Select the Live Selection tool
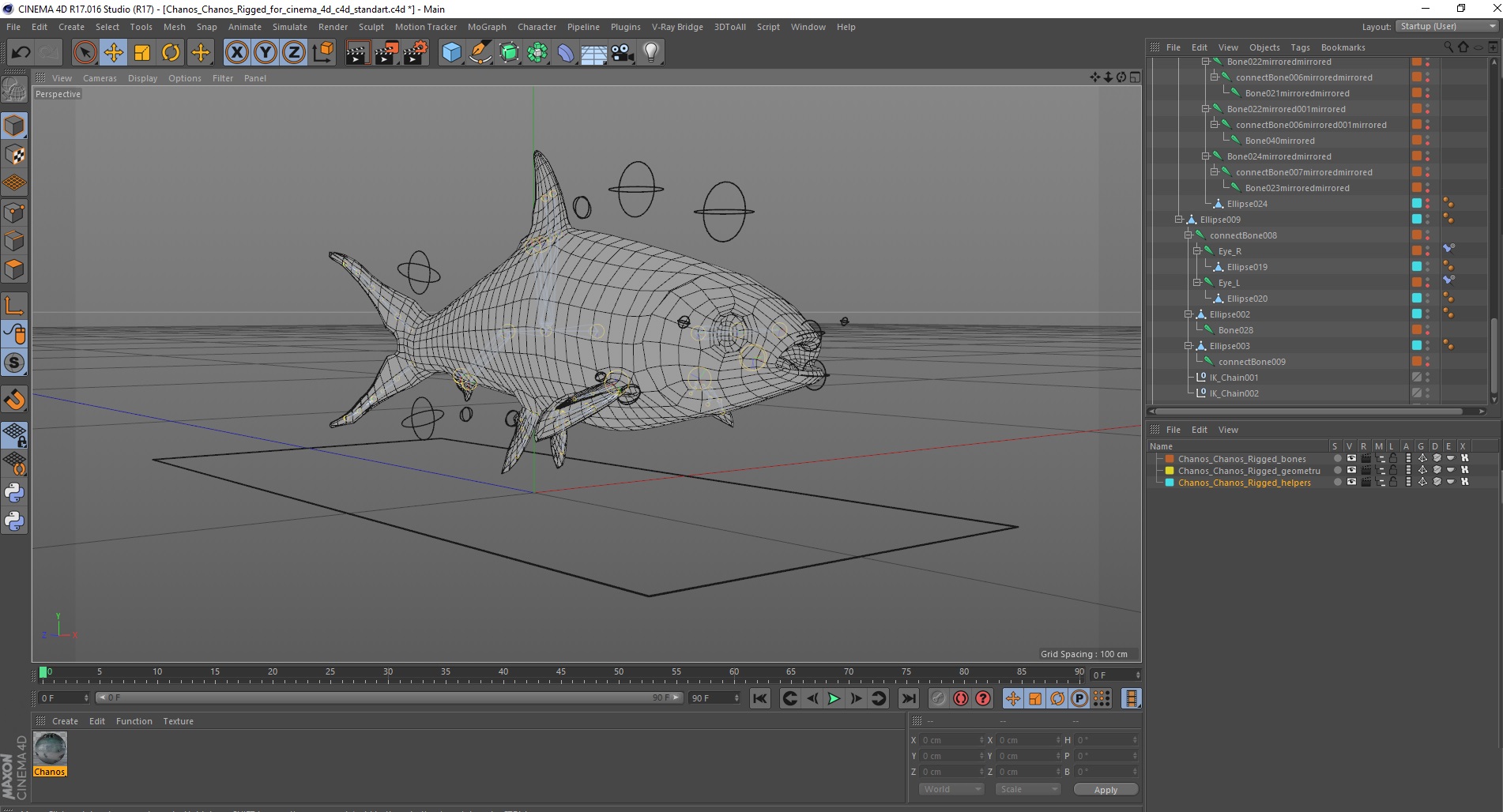Image resolution: width=1503 pixels, height=812 pixels. [x=85, y=53]
